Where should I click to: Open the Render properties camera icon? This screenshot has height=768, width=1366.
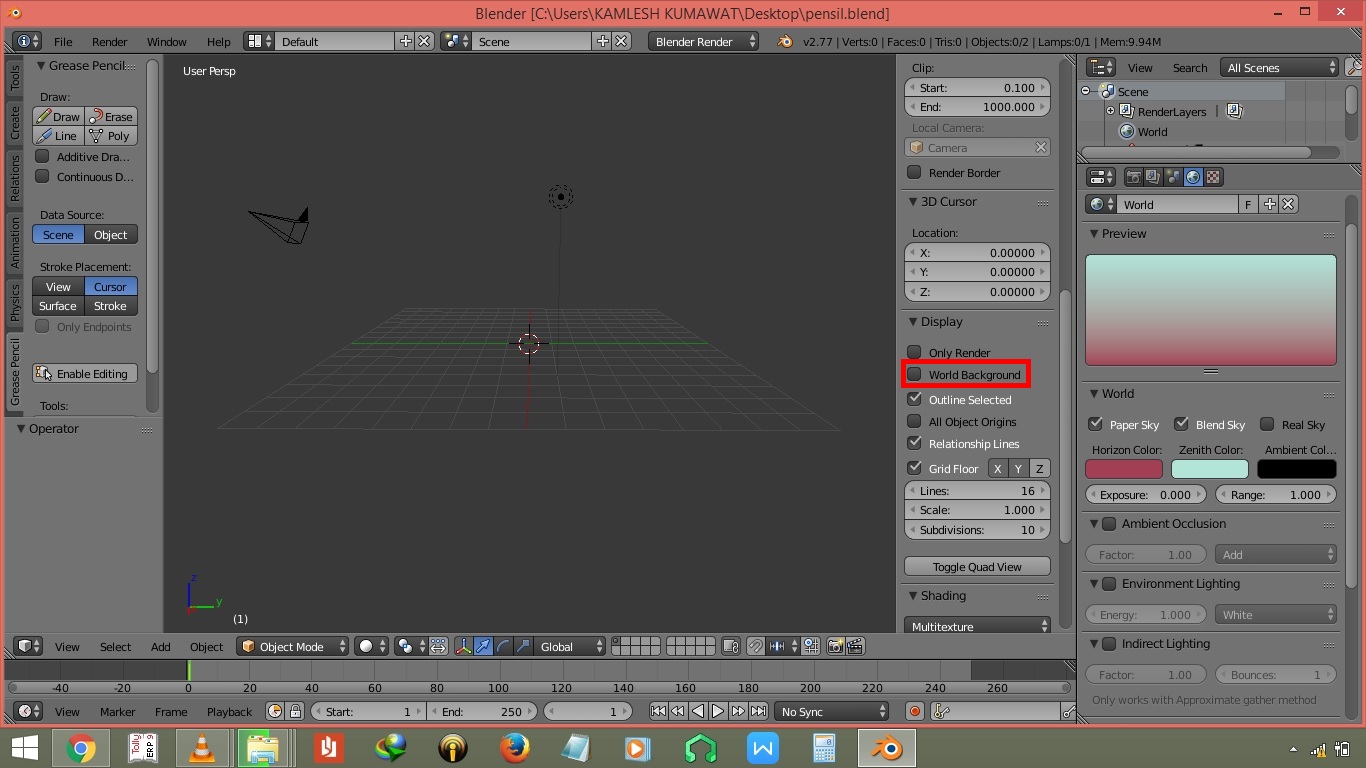click(x=1133, y=177)
